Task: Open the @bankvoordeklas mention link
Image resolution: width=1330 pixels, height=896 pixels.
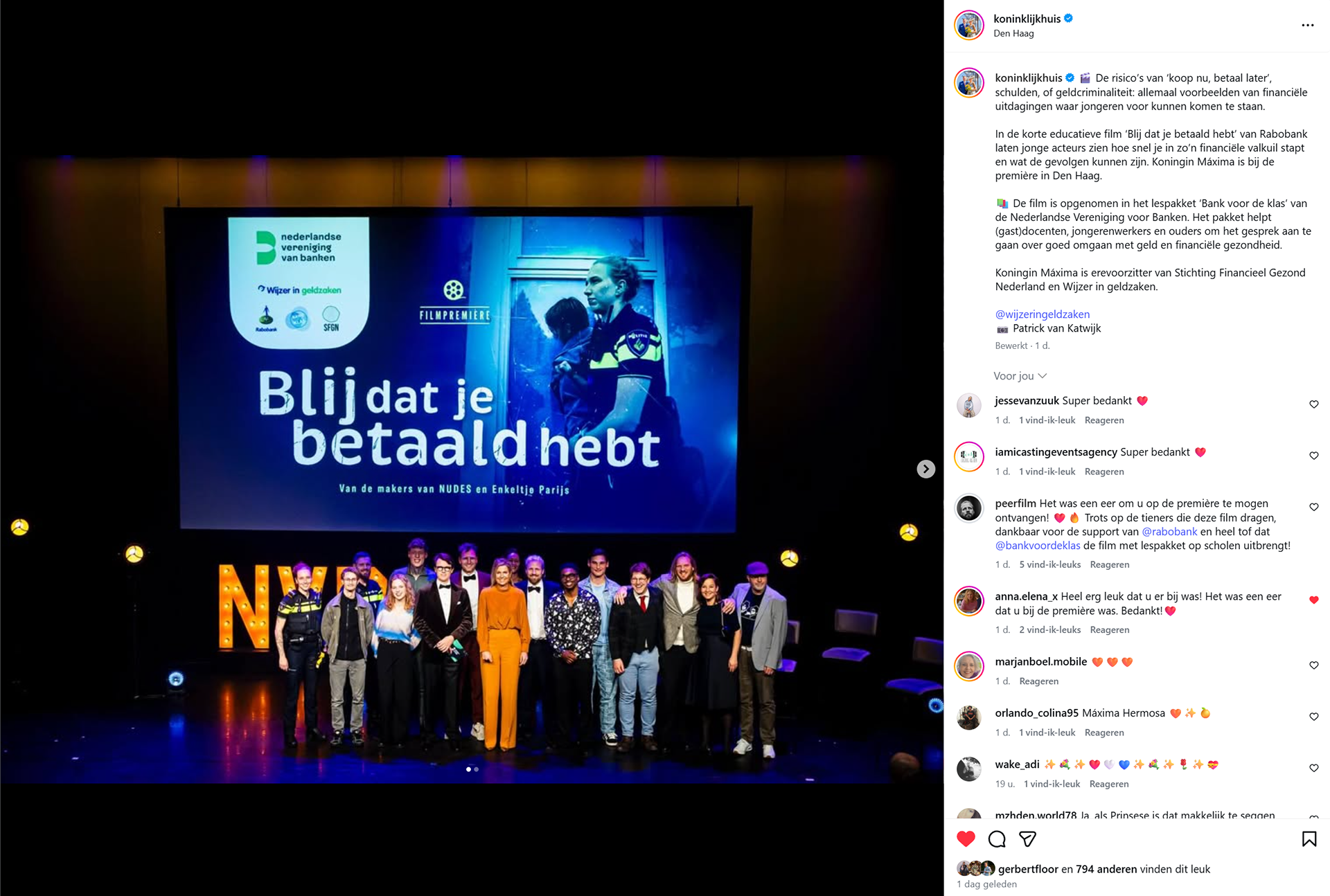Action: point(1038,546)
